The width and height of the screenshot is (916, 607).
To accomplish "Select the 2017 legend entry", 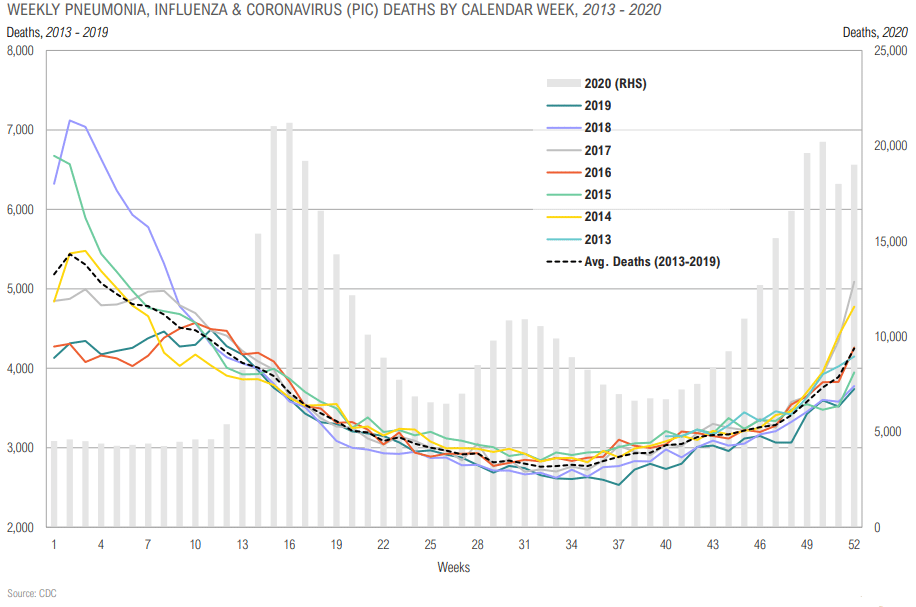I will (x=579, y=150).
